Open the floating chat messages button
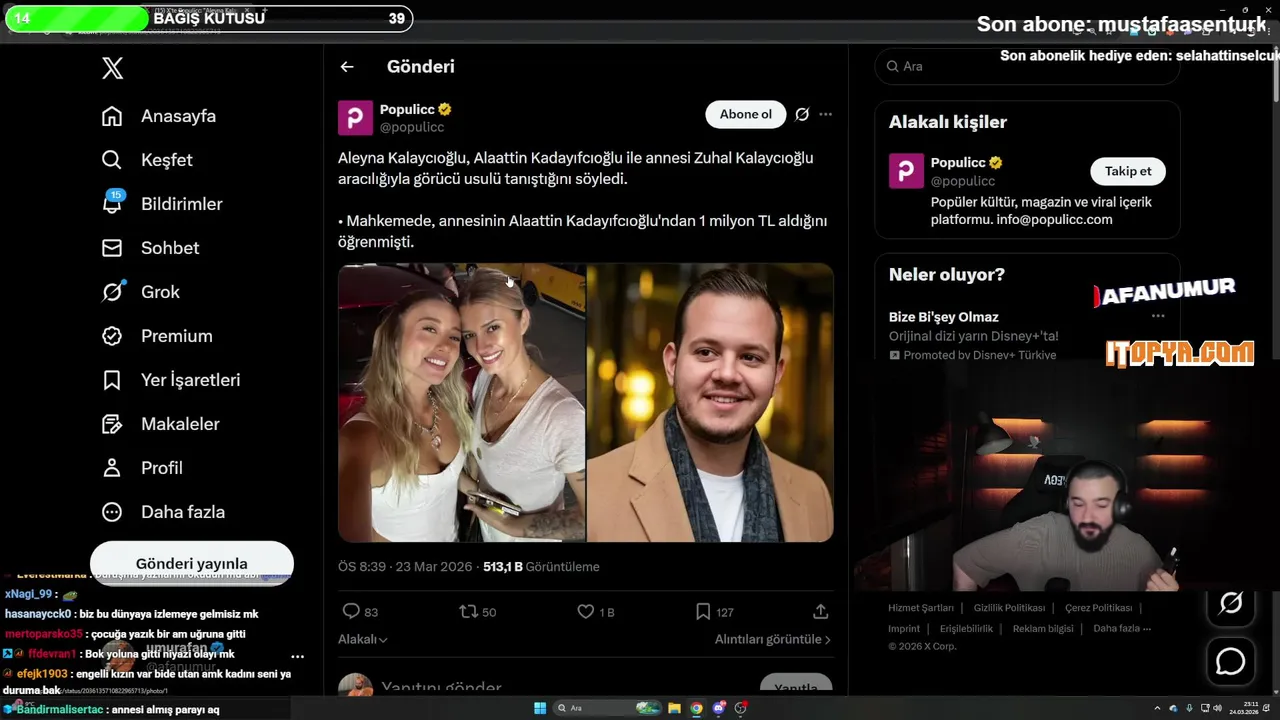 (1230, 661)
